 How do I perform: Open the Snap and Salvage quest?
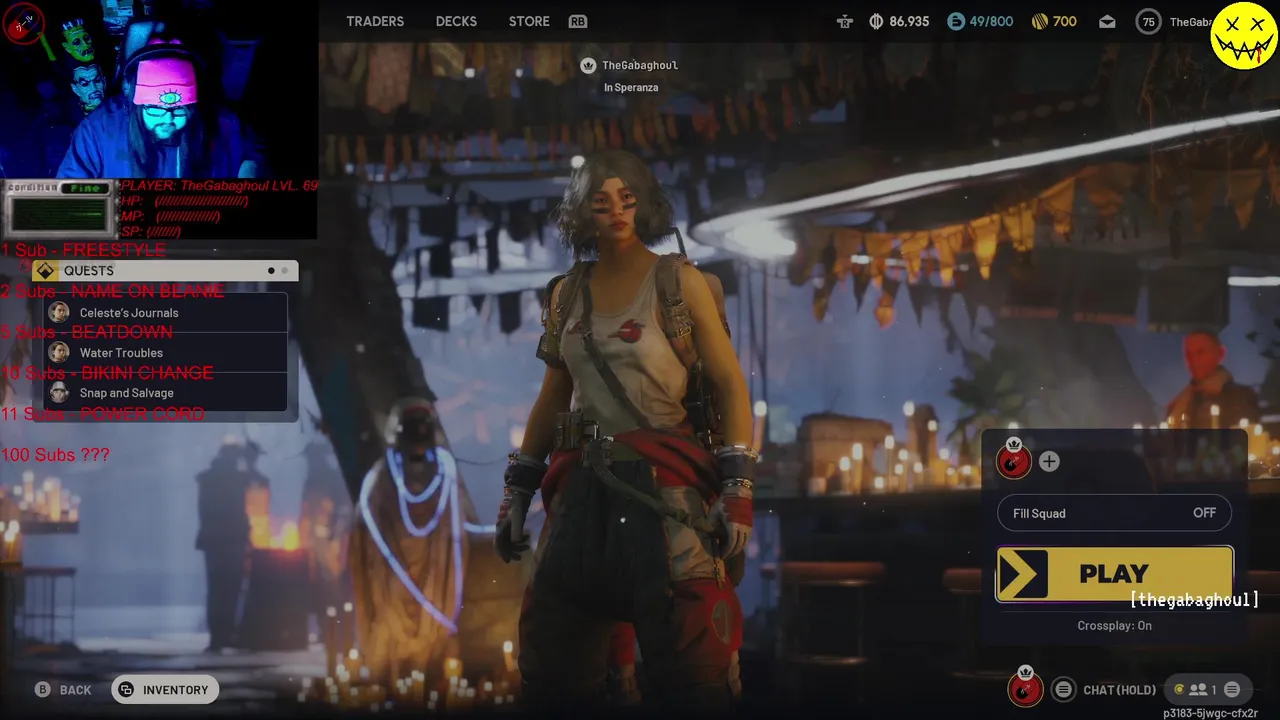[167, 393]
